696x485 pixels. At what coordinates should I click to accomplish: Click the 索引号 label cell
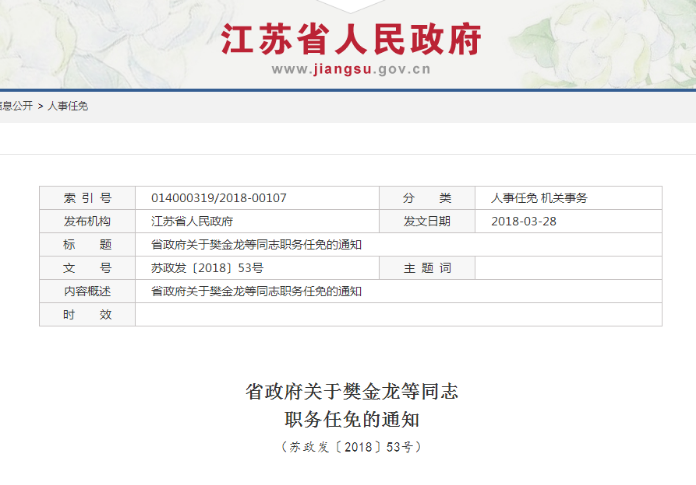click(x=87, y=198)
